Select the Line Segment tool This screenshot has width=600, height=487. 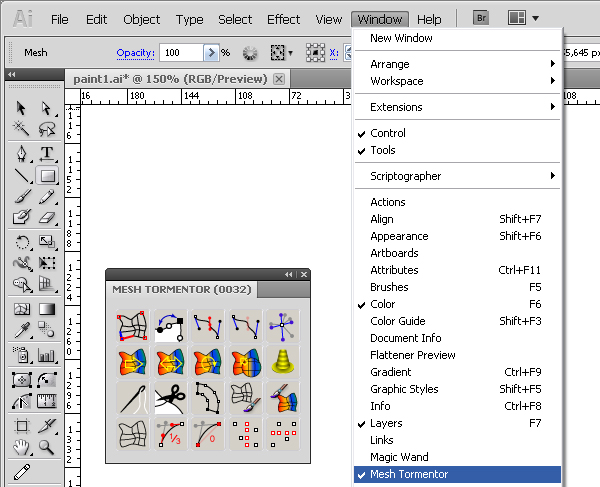21,176
